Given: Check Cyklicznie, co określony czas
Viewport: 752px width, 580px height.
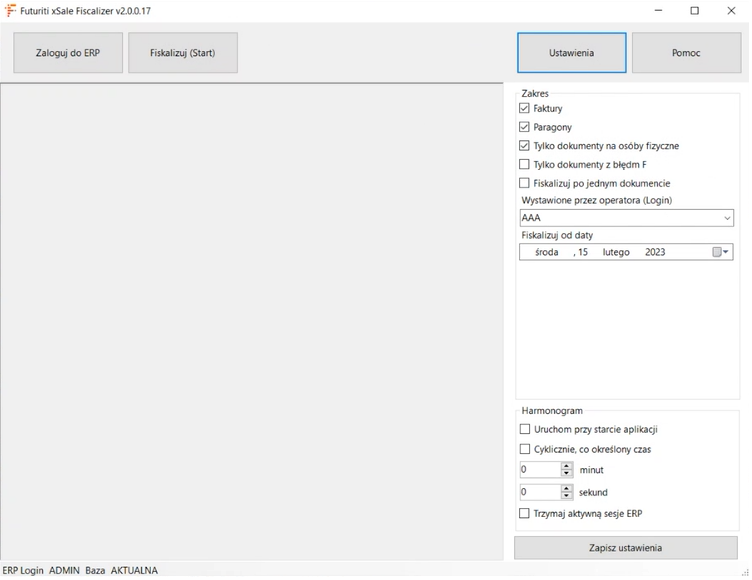Looking at the screenshot, I should pyautogui.click(x=524, y=449).
